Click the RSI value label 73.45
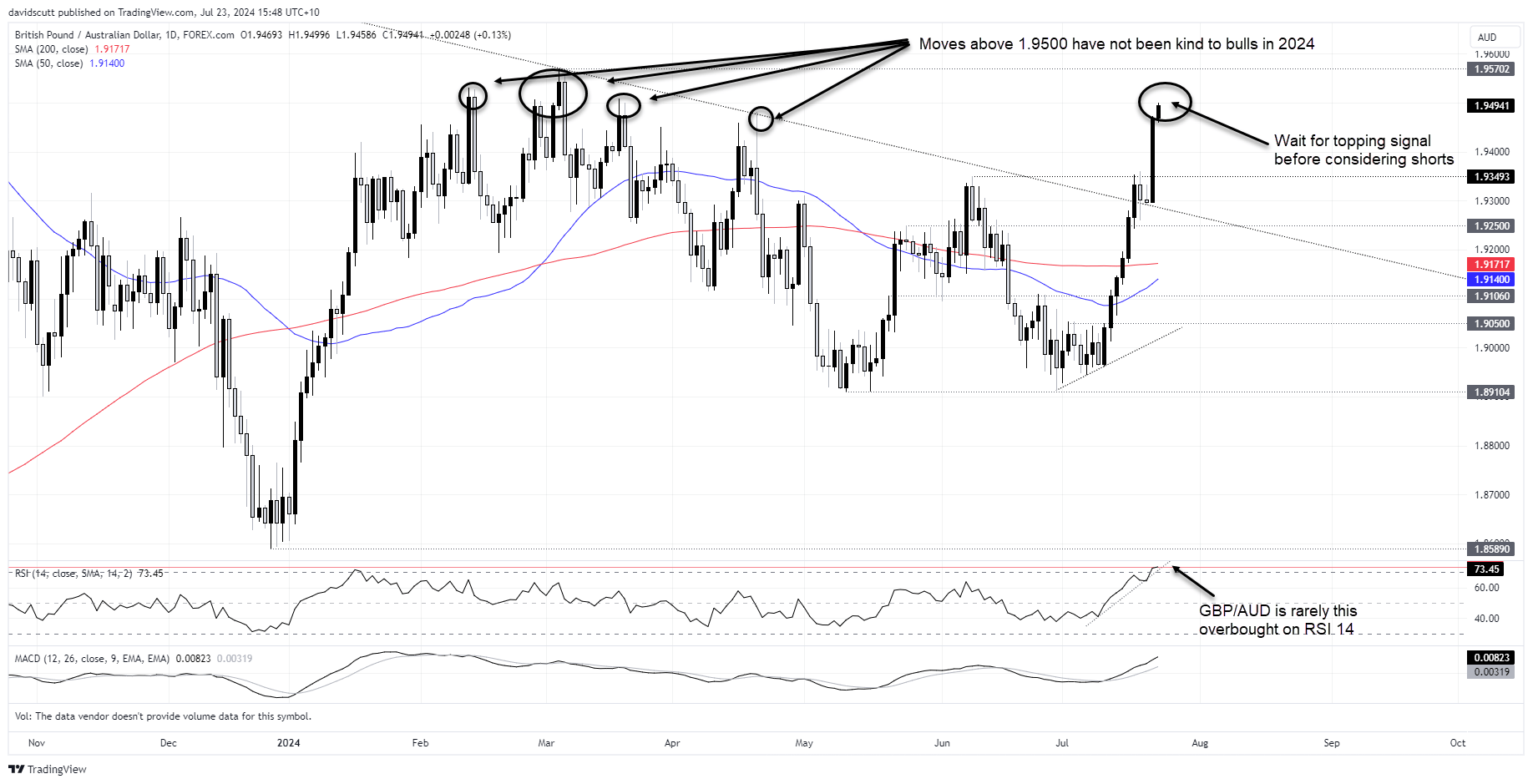This screenshot has width=1533, height=784. tap(1486, 569)
